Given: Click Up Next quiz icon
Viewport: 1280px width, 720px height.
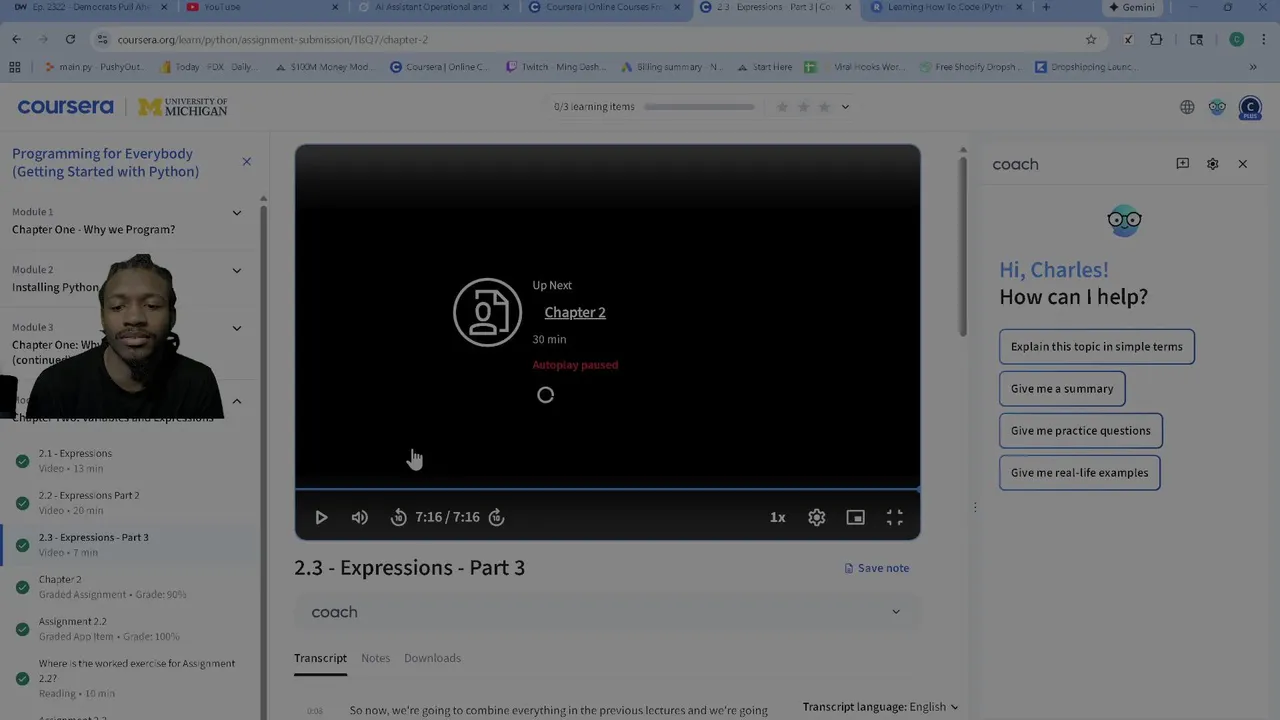Looking at the screenshot, I should [x=487, y=312].
